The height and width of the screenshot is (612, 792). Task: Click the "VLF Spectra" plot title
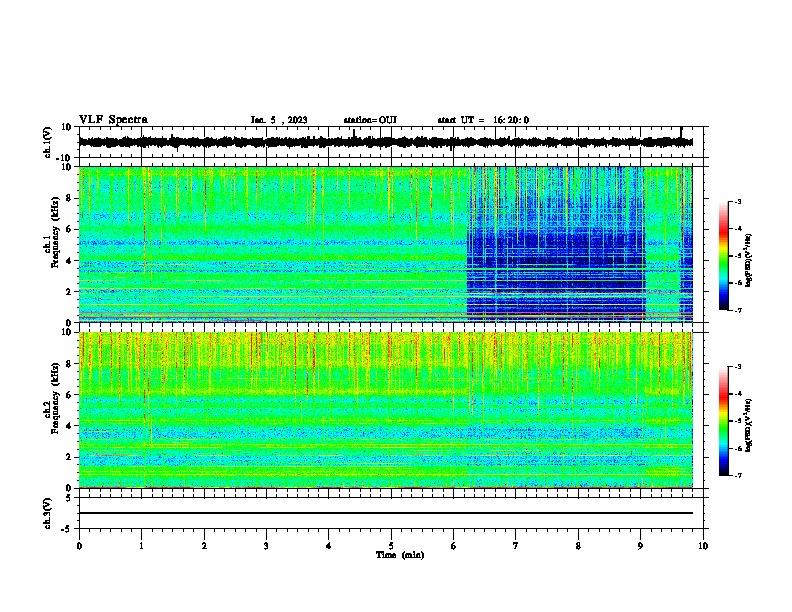coord(113,120)
